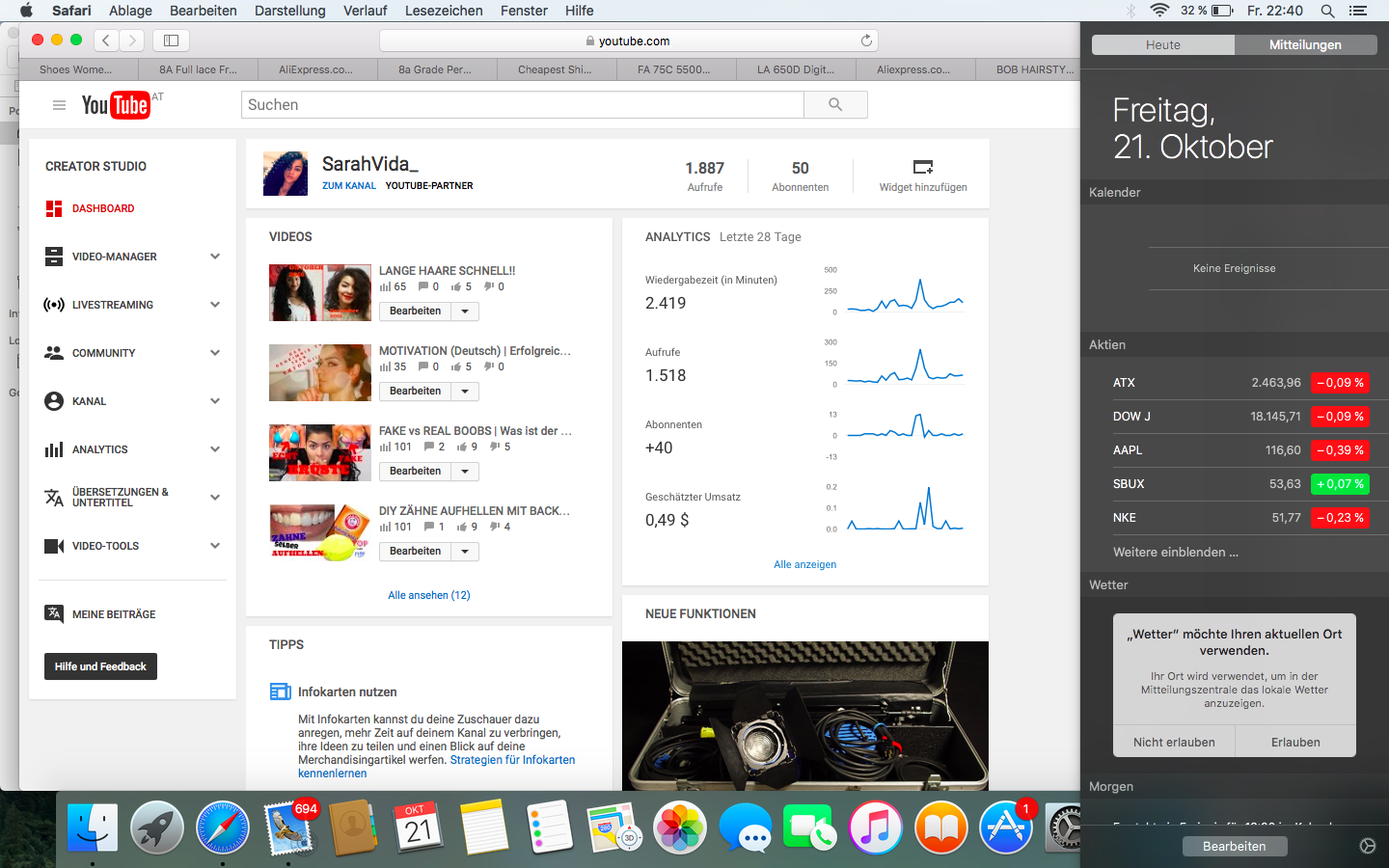Open Bearbeiten dropdown for LANGE HAARE SCHNELL

pyautogui.click(x=465, y=312)
